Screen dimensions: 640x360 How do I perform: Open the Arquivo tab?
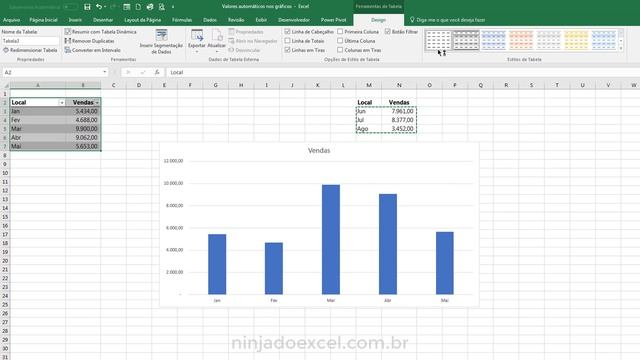(11, 20)
